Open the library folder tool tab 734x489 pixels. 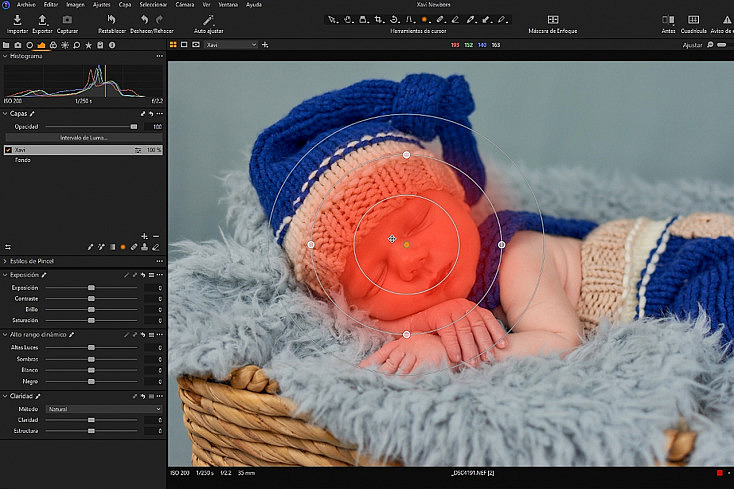[x=6, y=45]
